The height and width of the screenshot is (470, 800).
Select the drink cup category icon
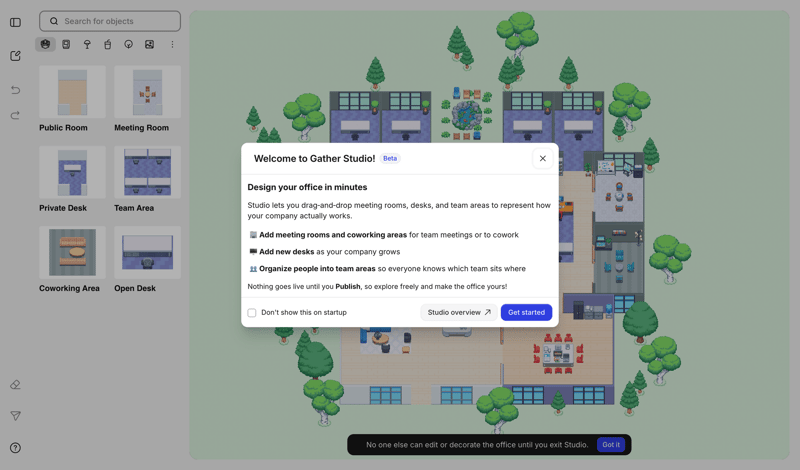coord(108,44)
